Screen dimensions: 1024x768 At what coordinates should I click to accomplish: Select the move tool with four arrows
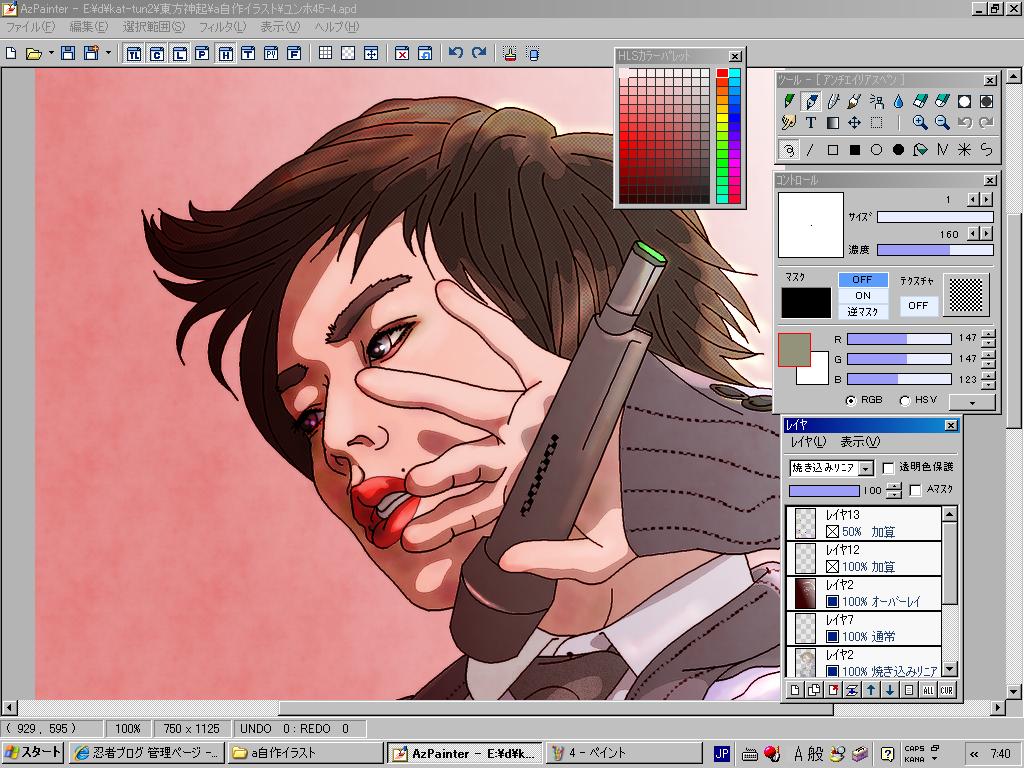[x=854, y=123]
